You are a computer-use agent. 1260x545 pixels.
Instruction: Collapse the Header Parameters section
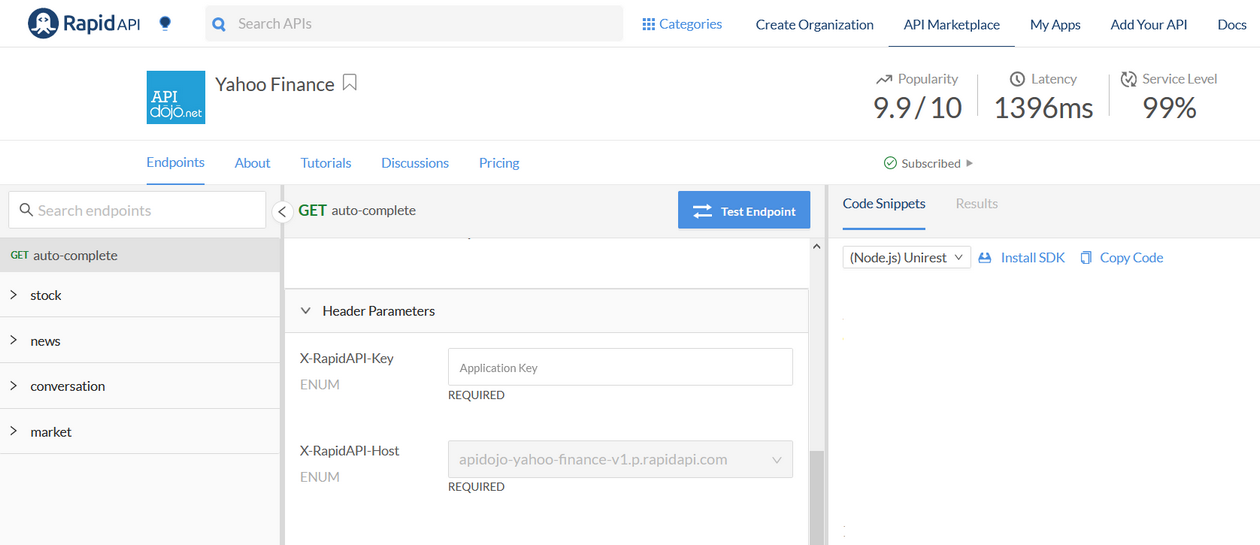coord(306,311)
